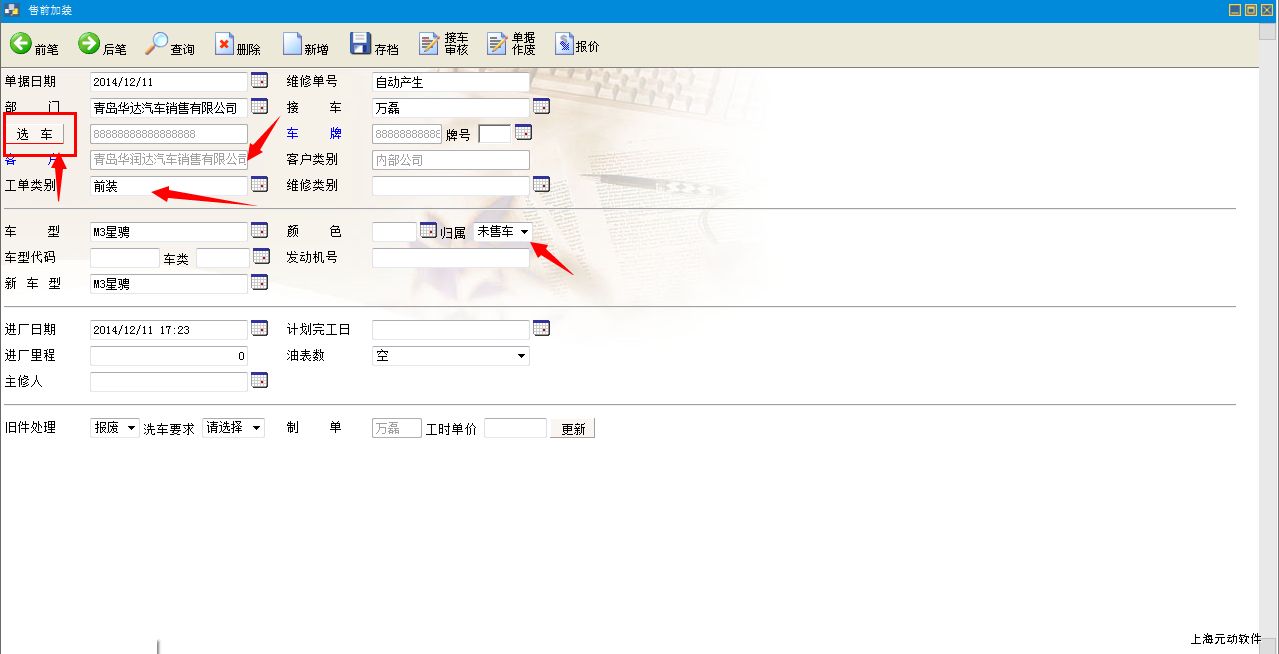Open the 报价 quotation tool
Viewport: 1279px width, 654px height.
click(564, 44)
